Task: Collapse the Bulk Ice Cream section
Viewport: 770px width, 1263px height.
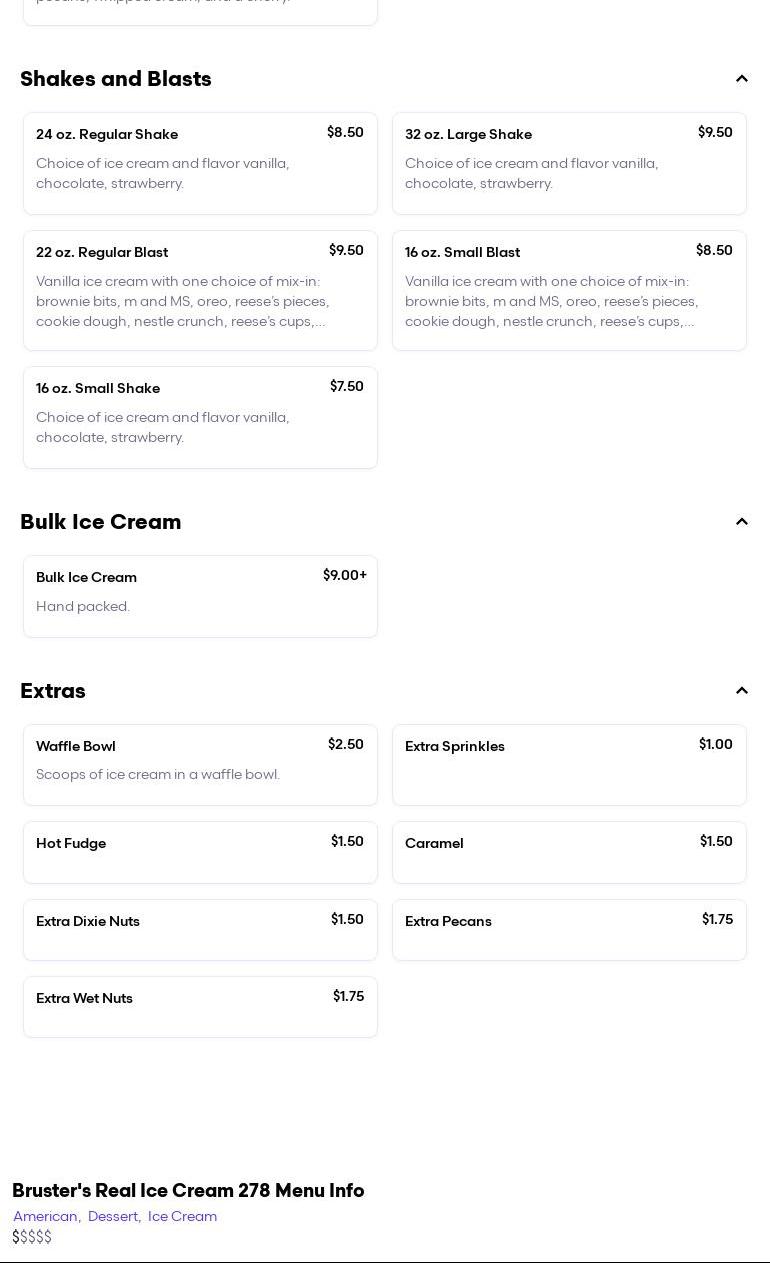Action: point(741,522)
